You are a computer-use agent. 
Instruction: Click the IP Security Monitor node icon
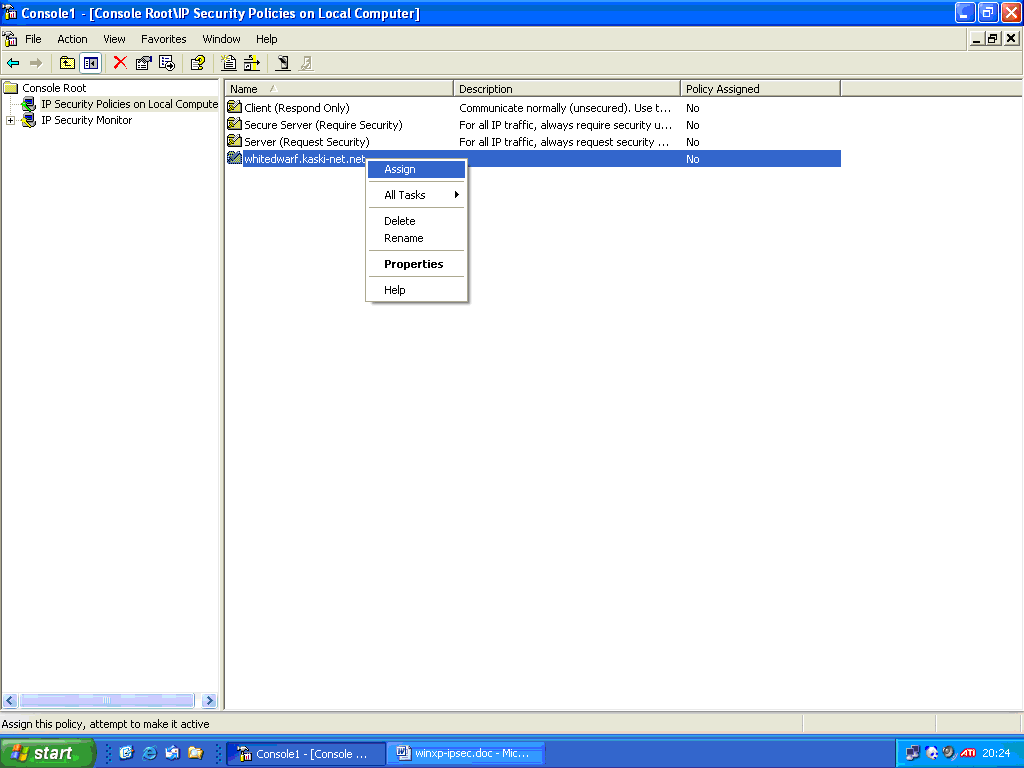(29, 120)
